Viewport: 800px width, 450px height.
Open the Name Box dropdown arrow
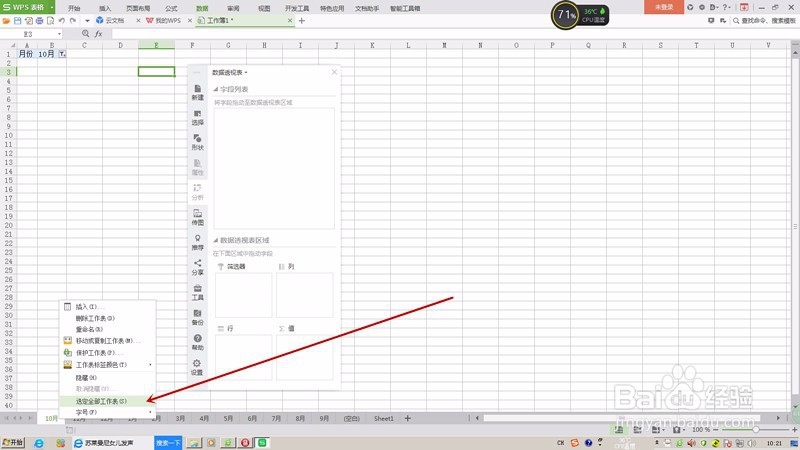(59, 34)
